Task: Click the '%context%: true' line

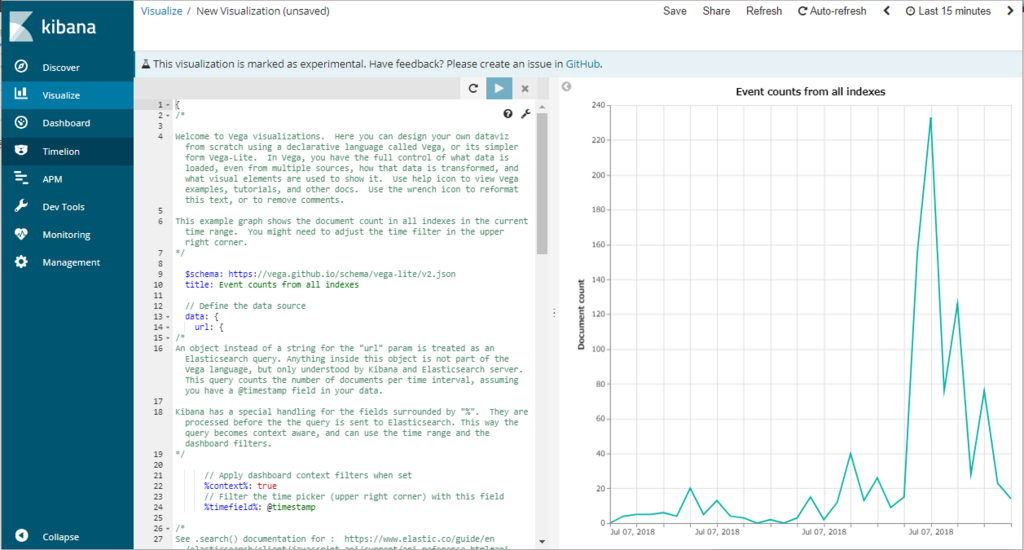Action: 240,486
